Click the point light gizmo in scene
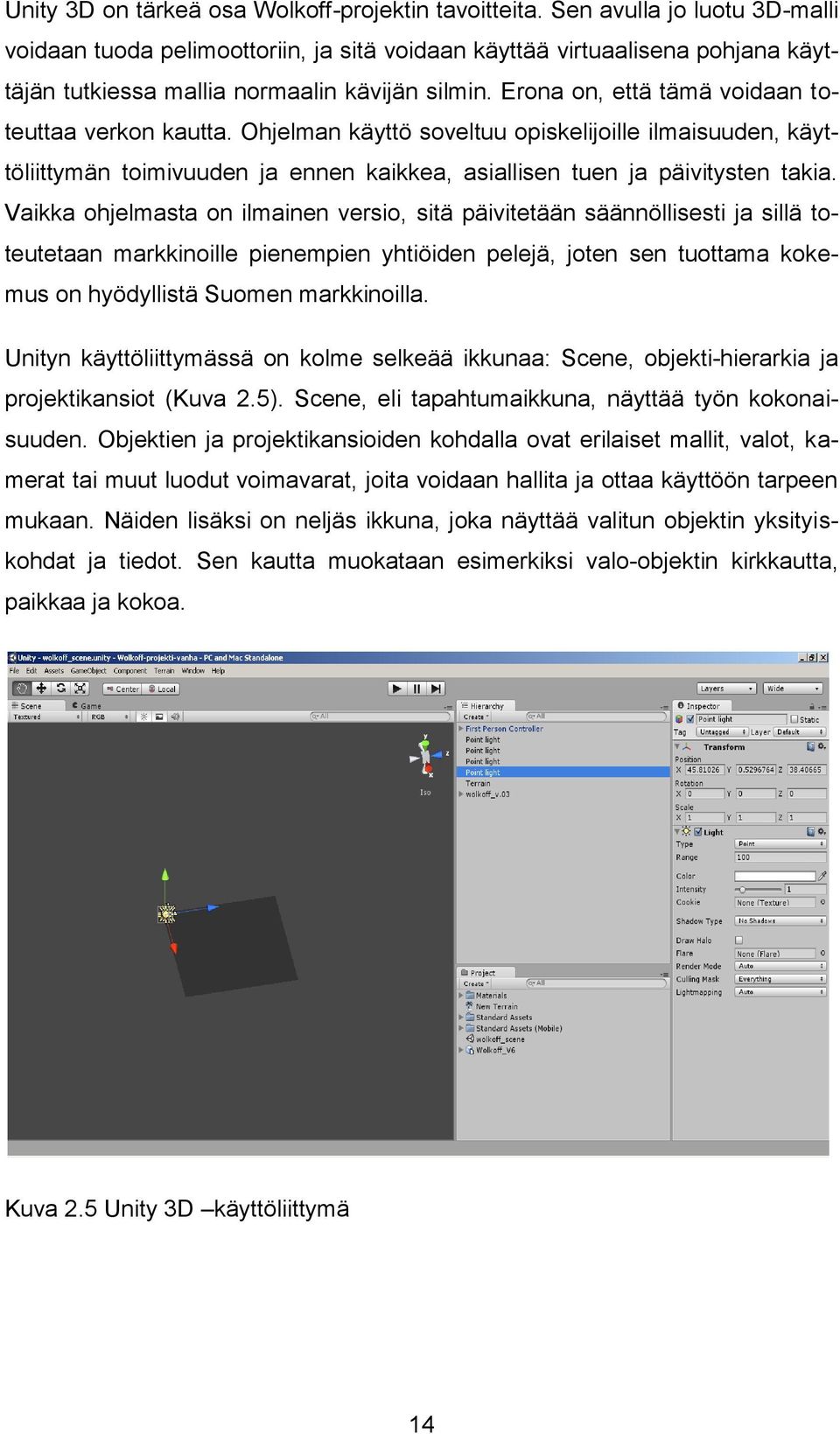This screenshot has width=840, height=1434. (x=166, y=914)
